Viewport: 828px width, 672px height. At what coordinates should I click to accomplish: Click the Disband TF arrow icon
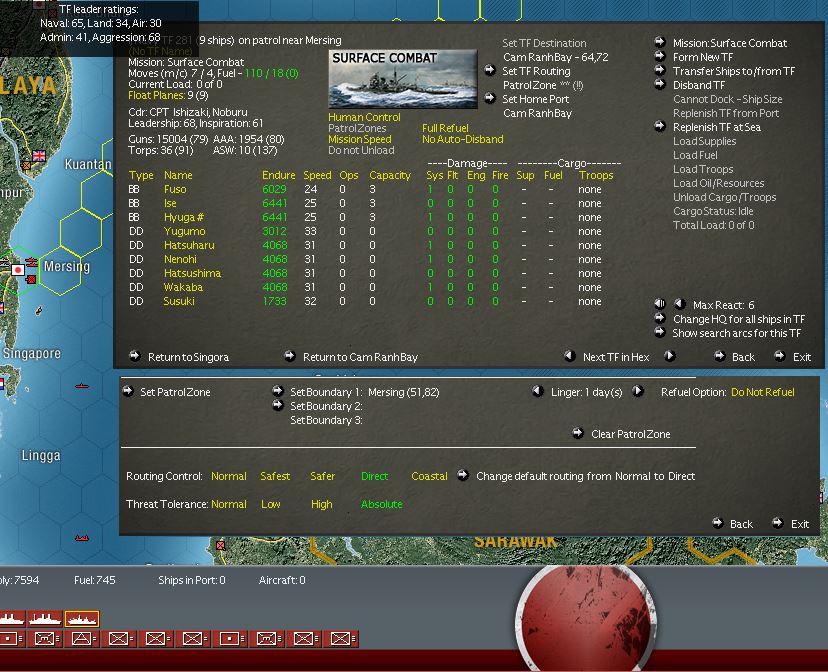[660, 84]
